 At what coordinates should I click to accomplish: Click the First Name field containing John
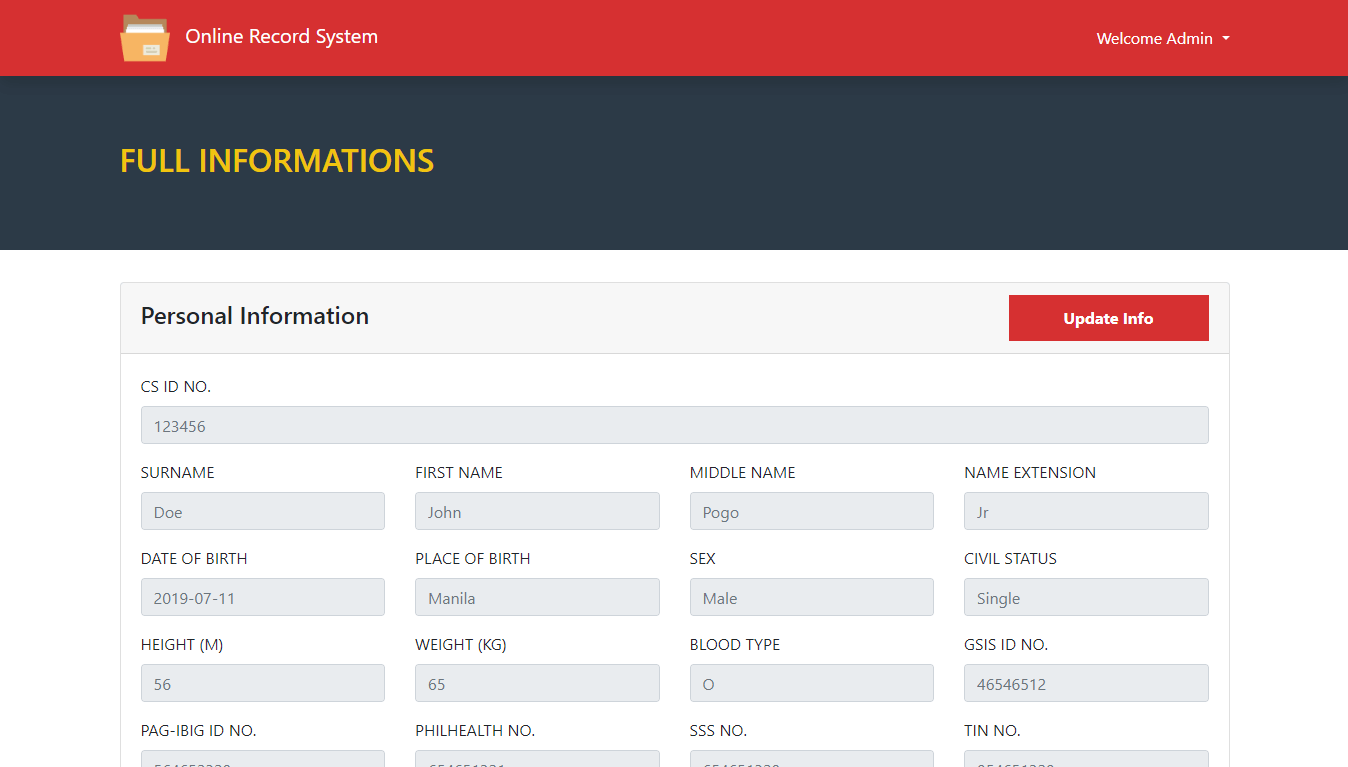pos(537,511)
